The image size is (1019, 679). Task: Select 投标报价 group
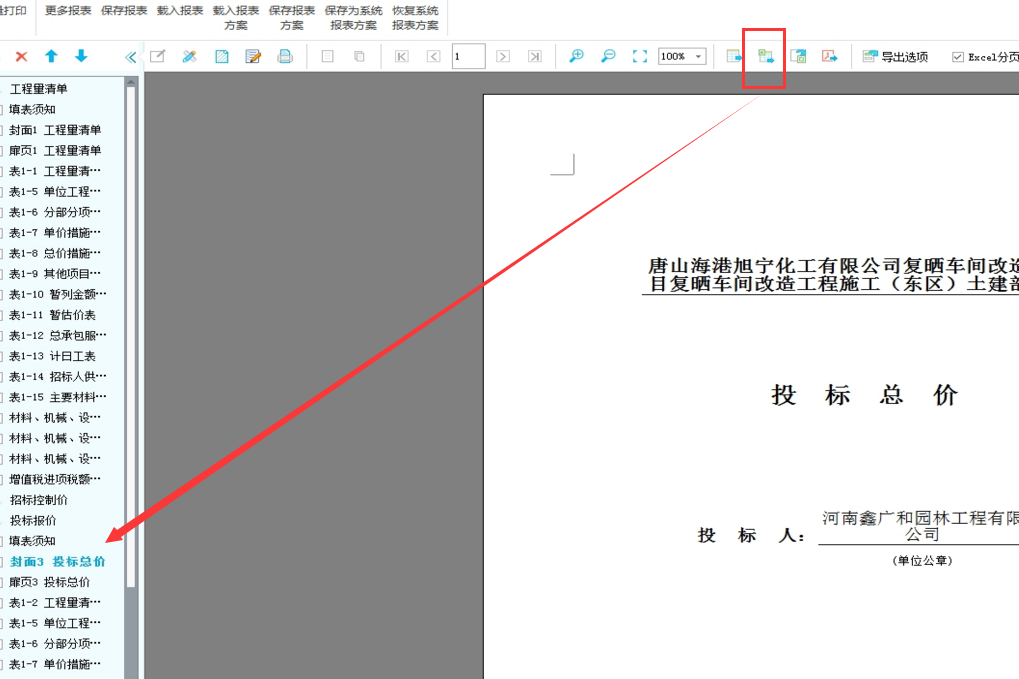(33, 520)
